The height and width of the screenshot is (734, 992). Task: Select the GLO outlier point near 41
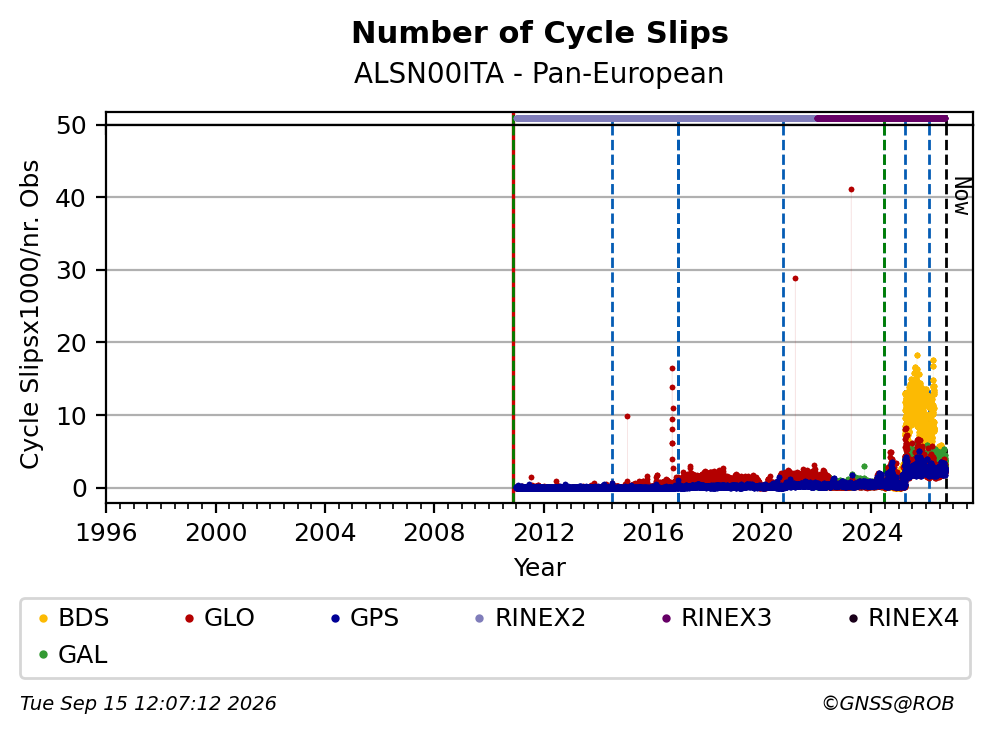(x=852, y=189)
